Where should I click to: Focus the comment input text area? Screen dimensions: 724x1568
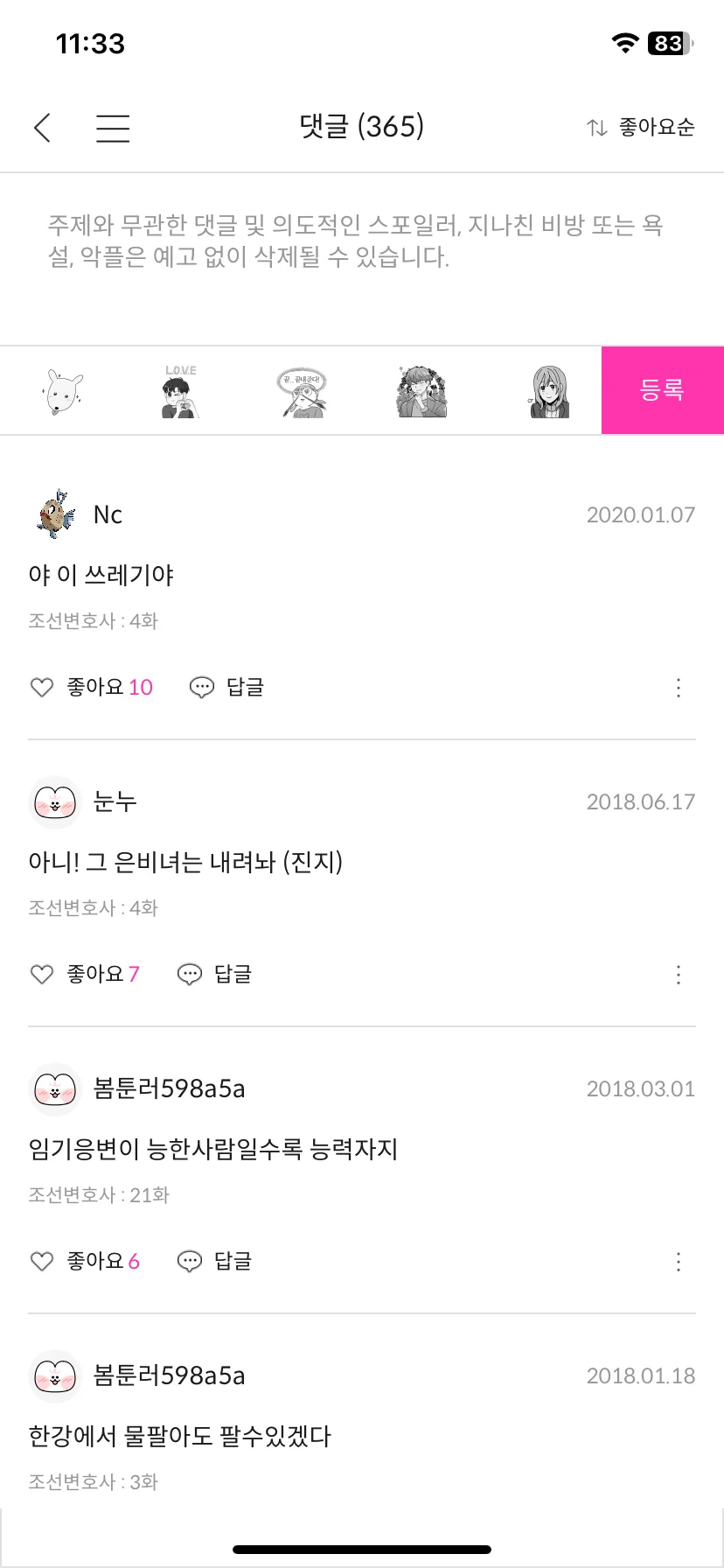362,259
